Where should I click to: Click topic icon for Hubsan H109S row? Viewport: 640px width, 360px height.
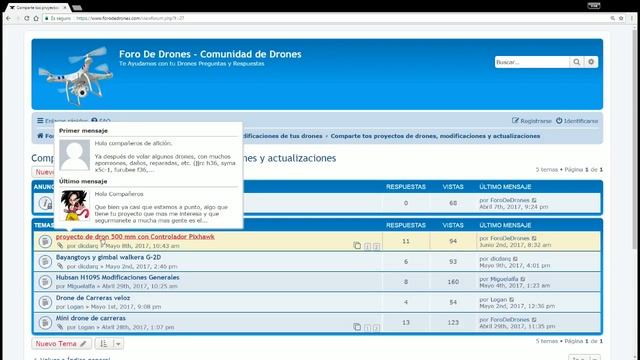coord(45,282)
